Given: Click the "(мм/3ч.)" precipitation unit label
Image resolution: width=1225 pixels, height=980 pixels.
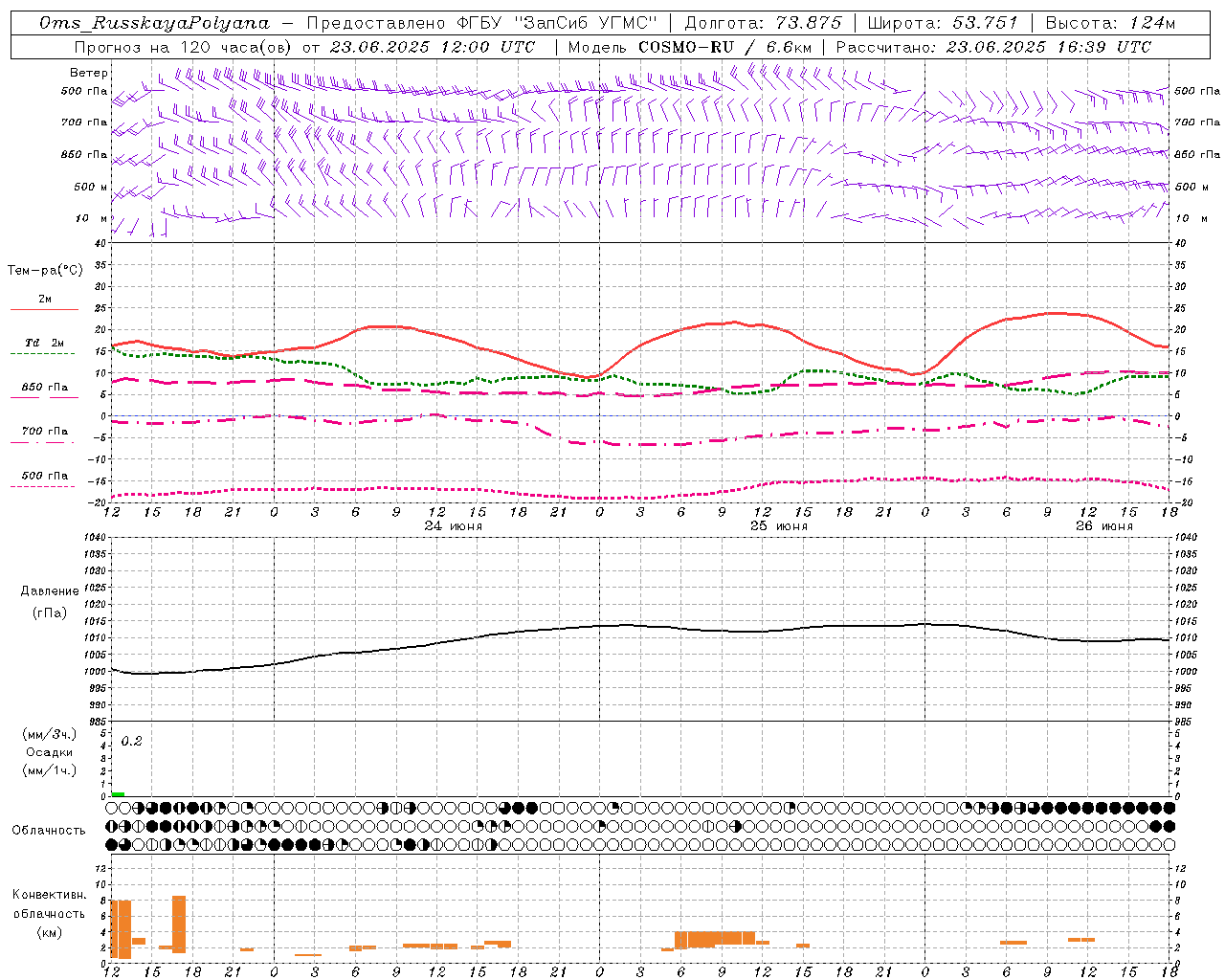Looking at the screenshot, I should click(50, 734).
